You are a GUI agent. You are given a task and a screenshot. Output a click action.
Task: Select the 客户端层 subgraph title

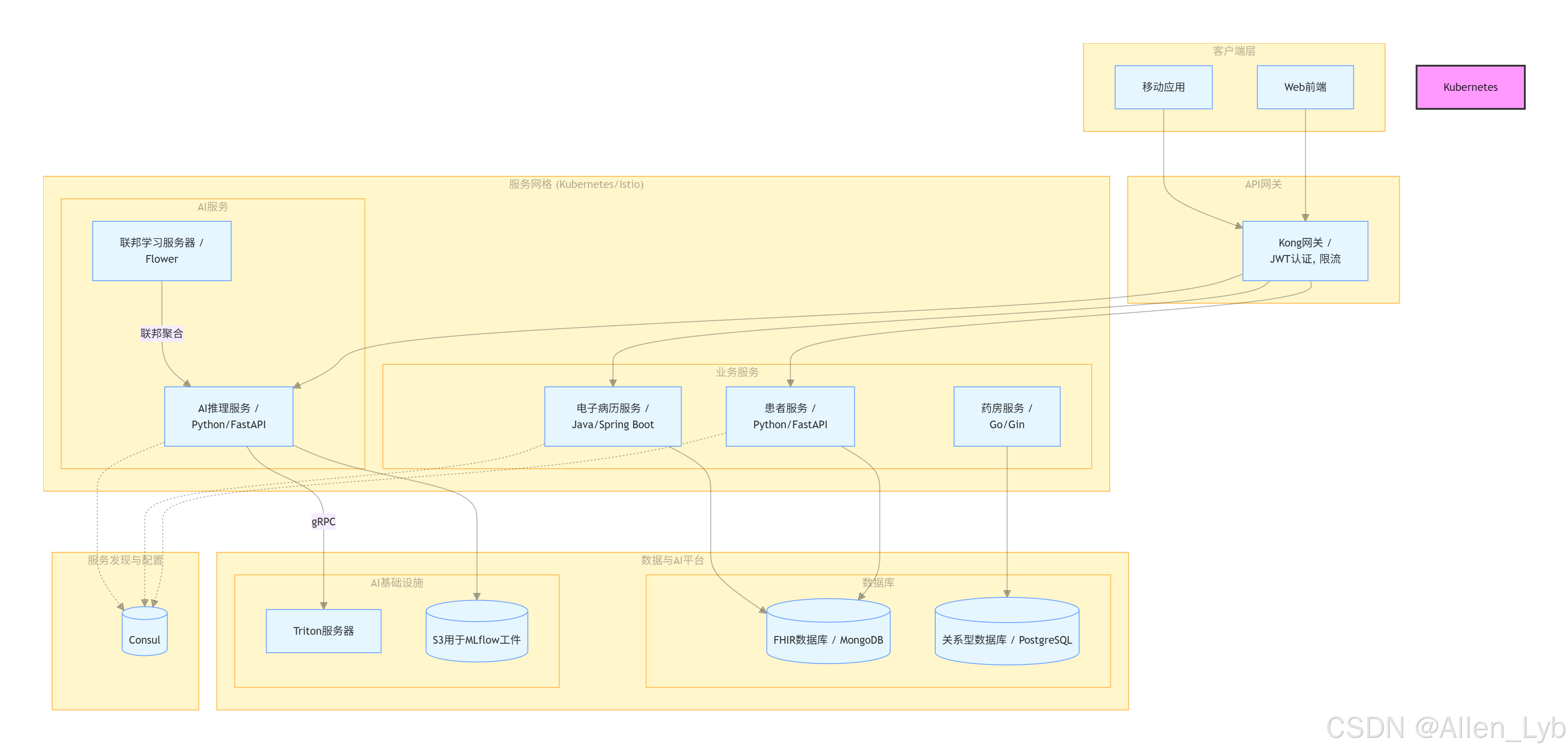point(1234,51)
